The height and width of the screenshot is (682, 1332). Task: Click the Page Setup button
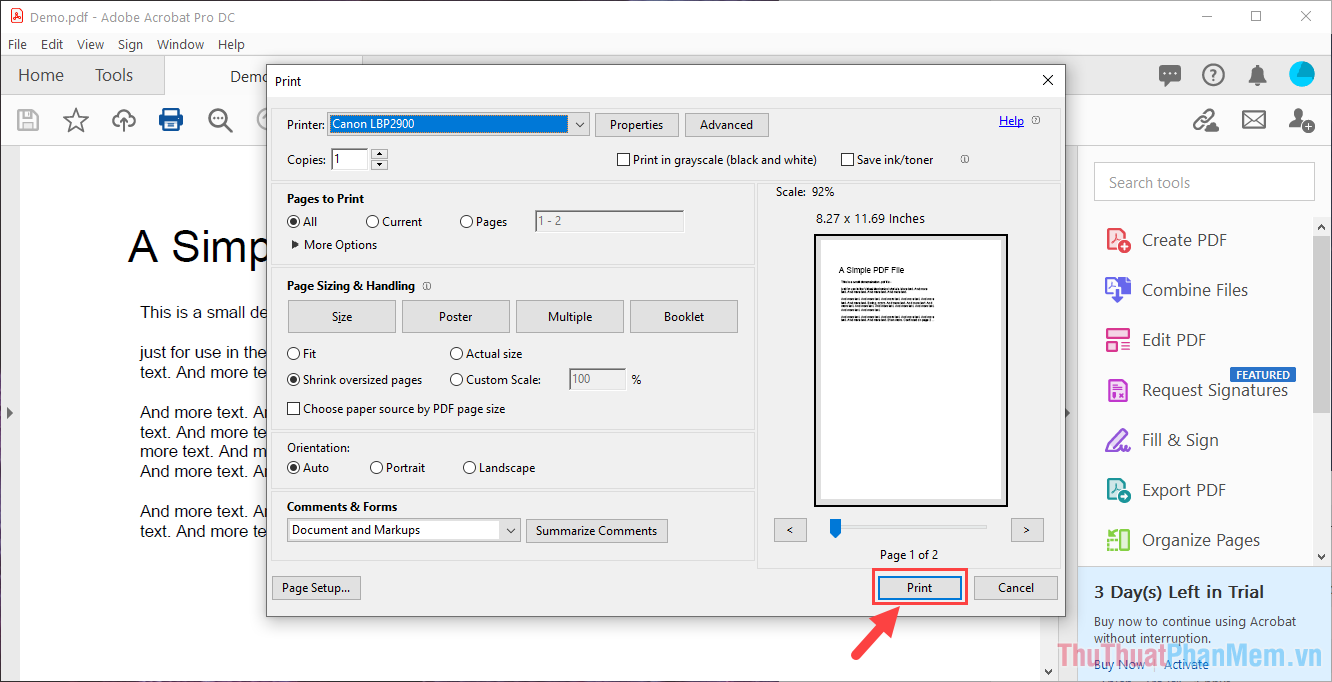(x=316, y=588)
